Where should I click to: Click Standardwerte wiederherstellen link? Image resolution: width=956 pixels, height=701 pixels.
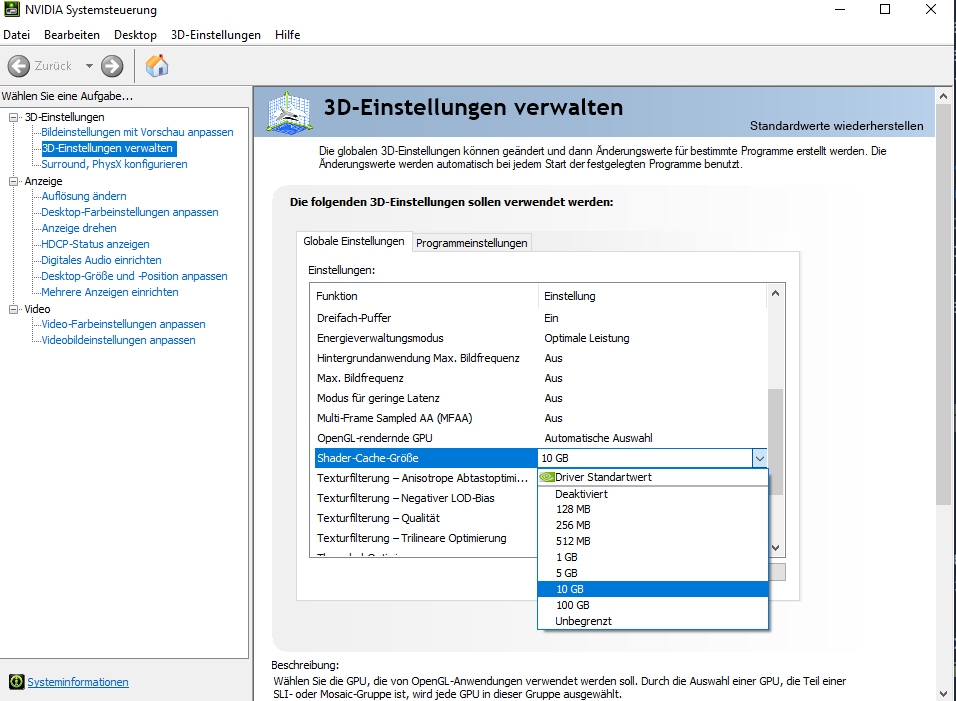[x=836, y=126]
